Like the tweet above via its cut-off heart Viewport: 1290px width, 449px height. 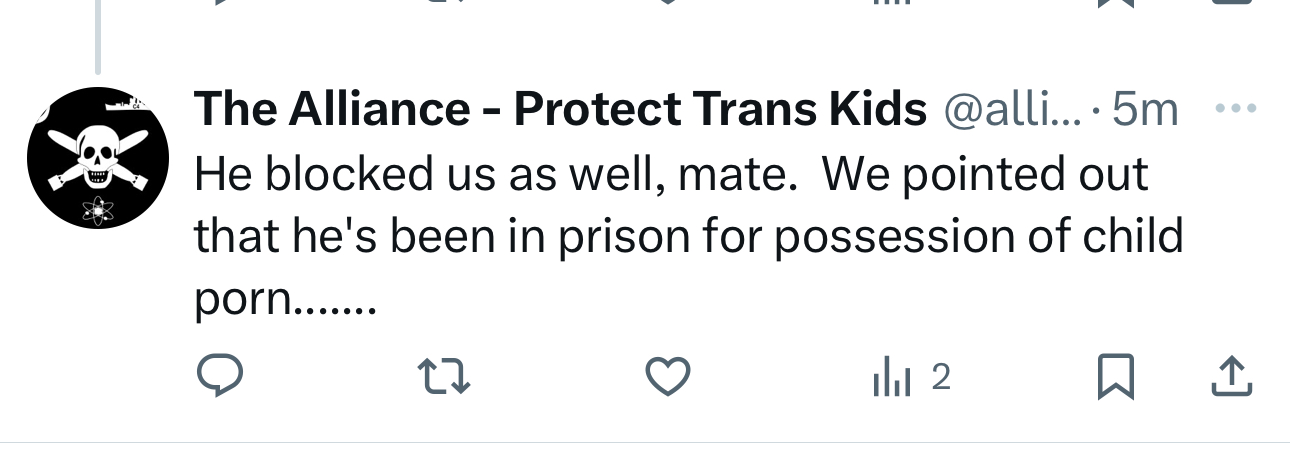click(x=667, y=2)
